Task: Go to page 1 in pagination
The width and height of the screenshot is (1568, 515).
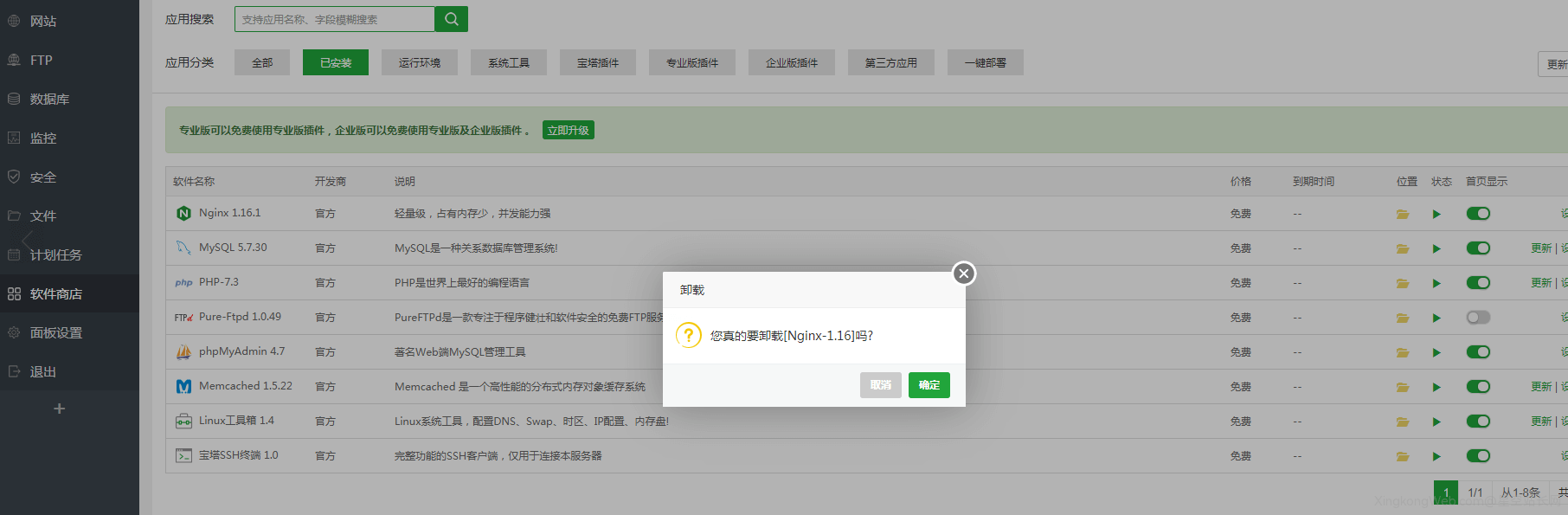Action: pyautogui.click(x=1446, y=492)
